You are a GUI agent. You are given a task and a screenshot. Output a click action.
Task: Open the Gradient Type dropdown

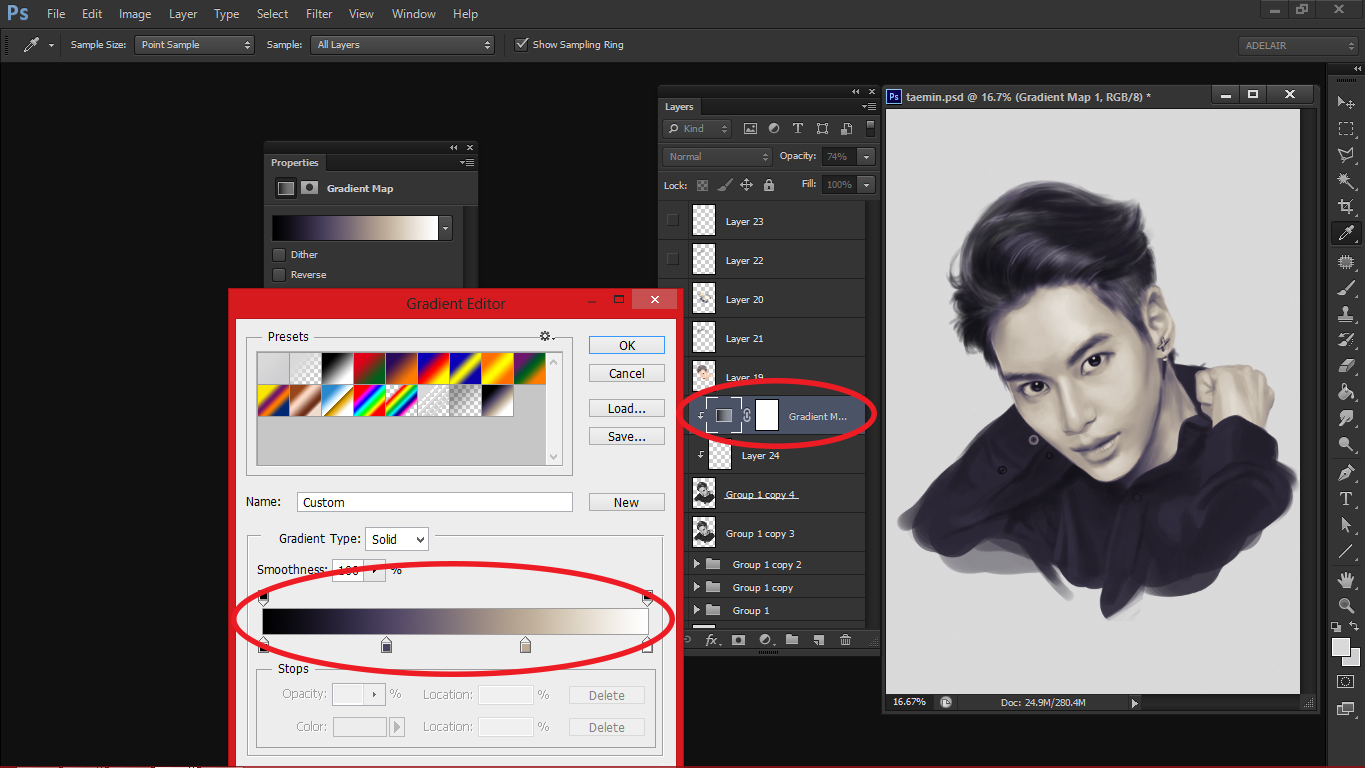(397, 539)
